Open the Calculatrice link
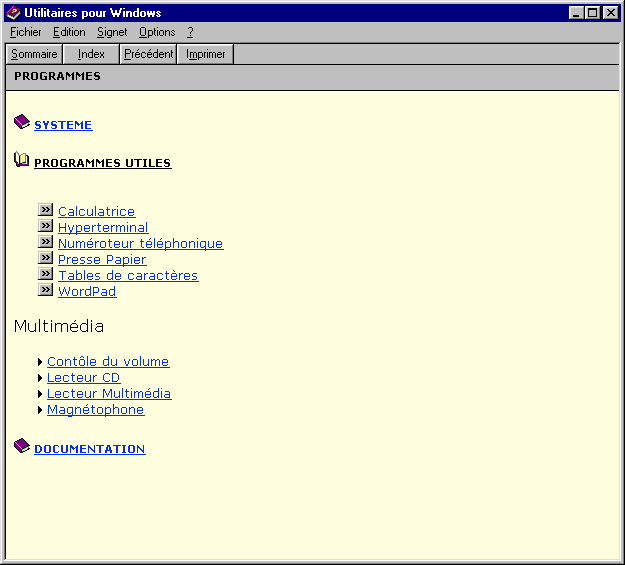The image size is (625, 565). [96, 211]
